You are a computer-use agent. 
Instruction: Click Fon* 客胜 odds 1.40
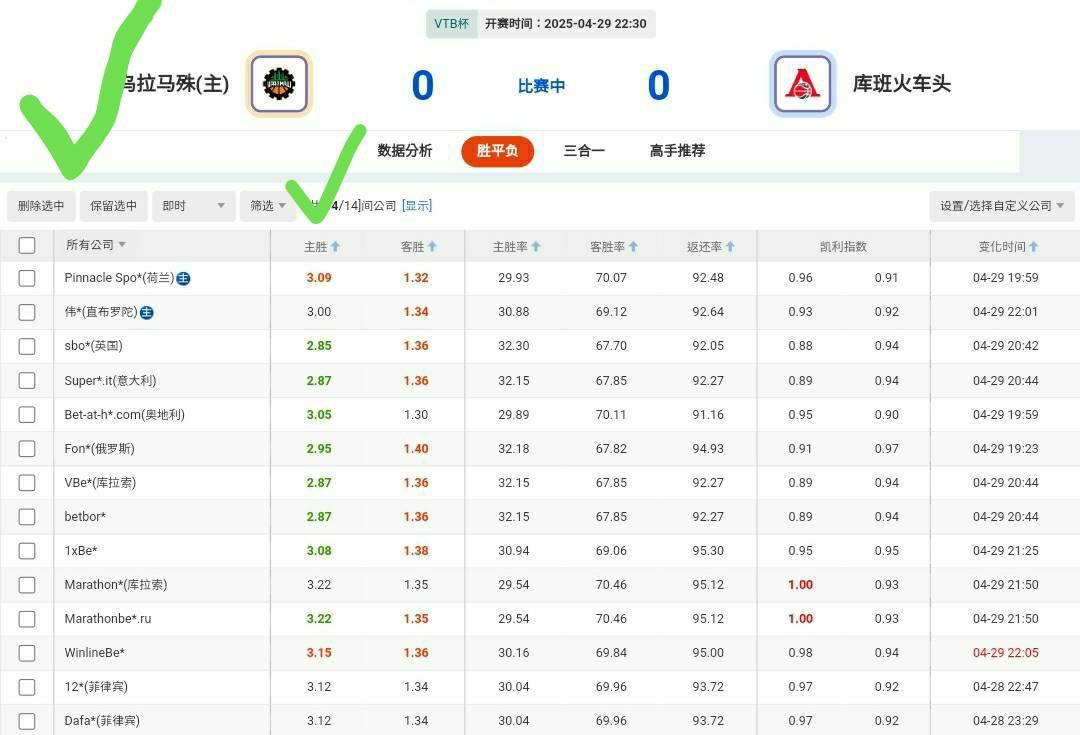pos(416,448)
